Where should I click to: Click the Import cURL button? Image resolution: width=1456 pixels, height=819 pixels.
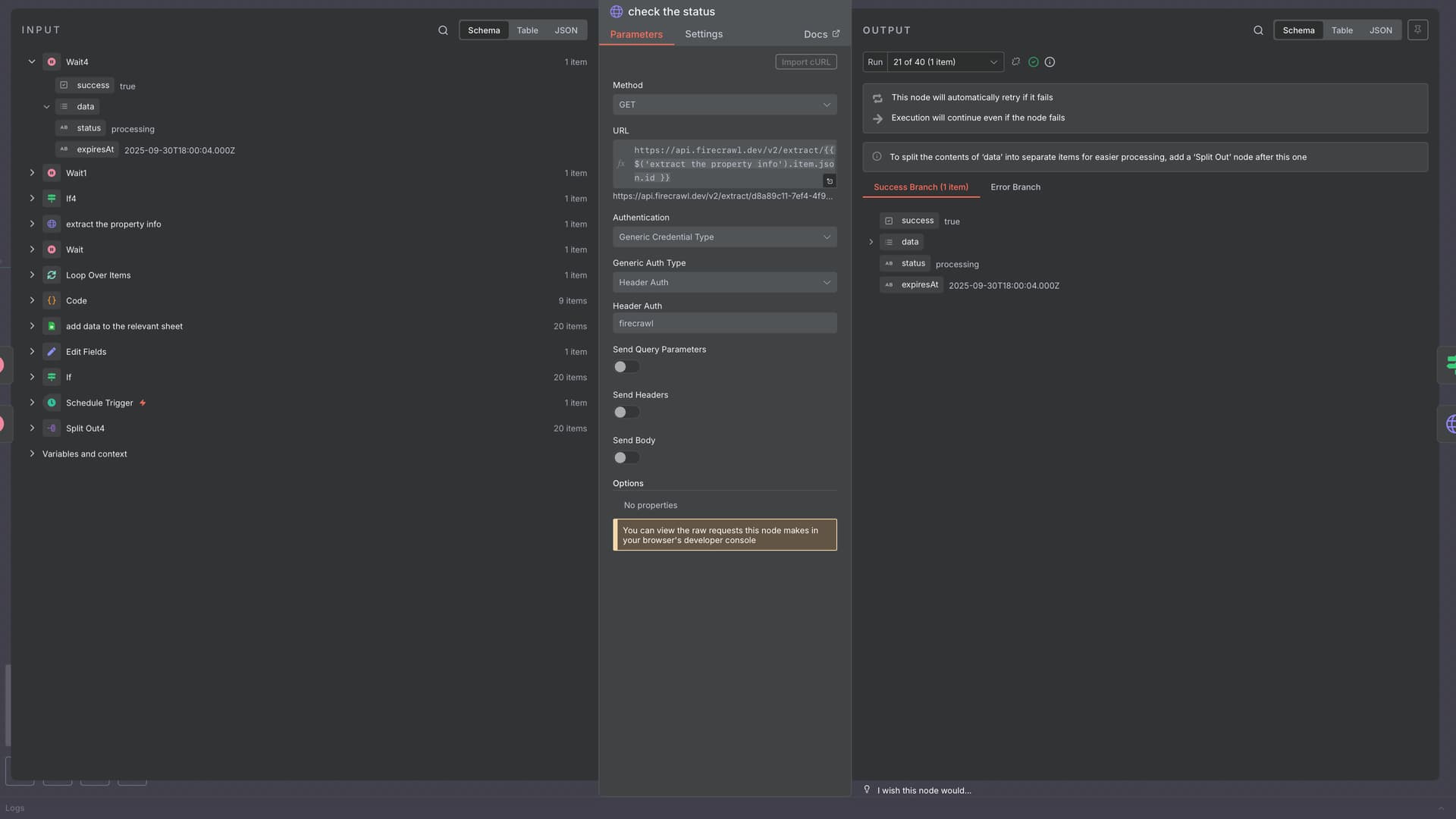click(x=805, y=62)
